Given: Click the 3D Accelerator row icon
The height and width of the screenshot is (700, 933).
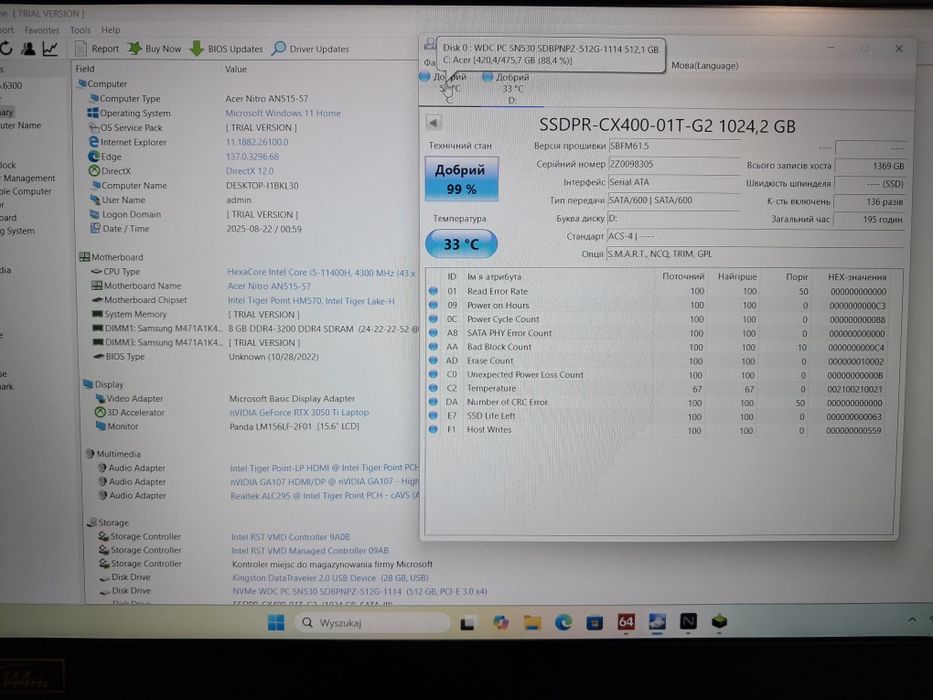Looking at the screenshot, I should [100, 412].
